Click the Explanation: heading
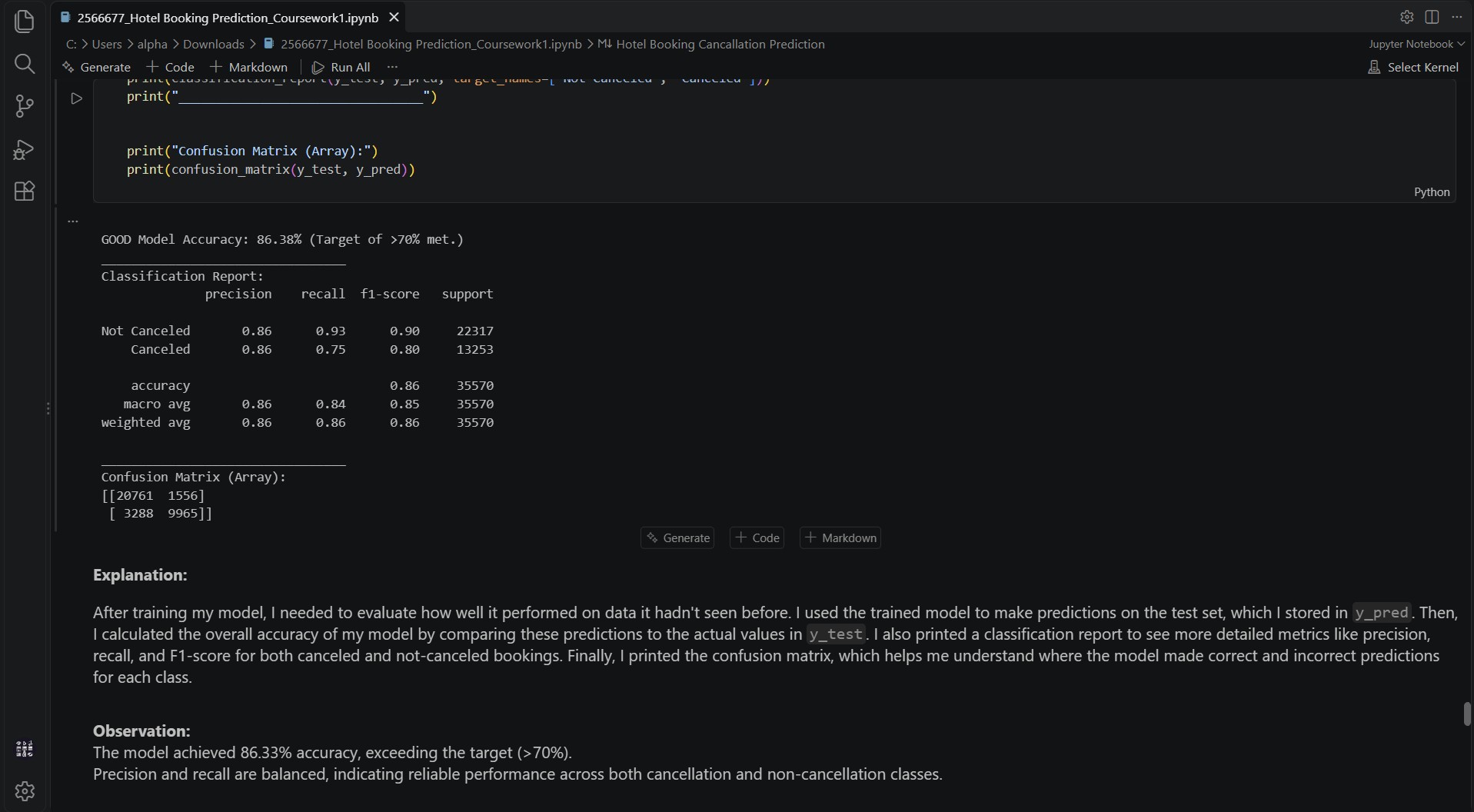 140,575
